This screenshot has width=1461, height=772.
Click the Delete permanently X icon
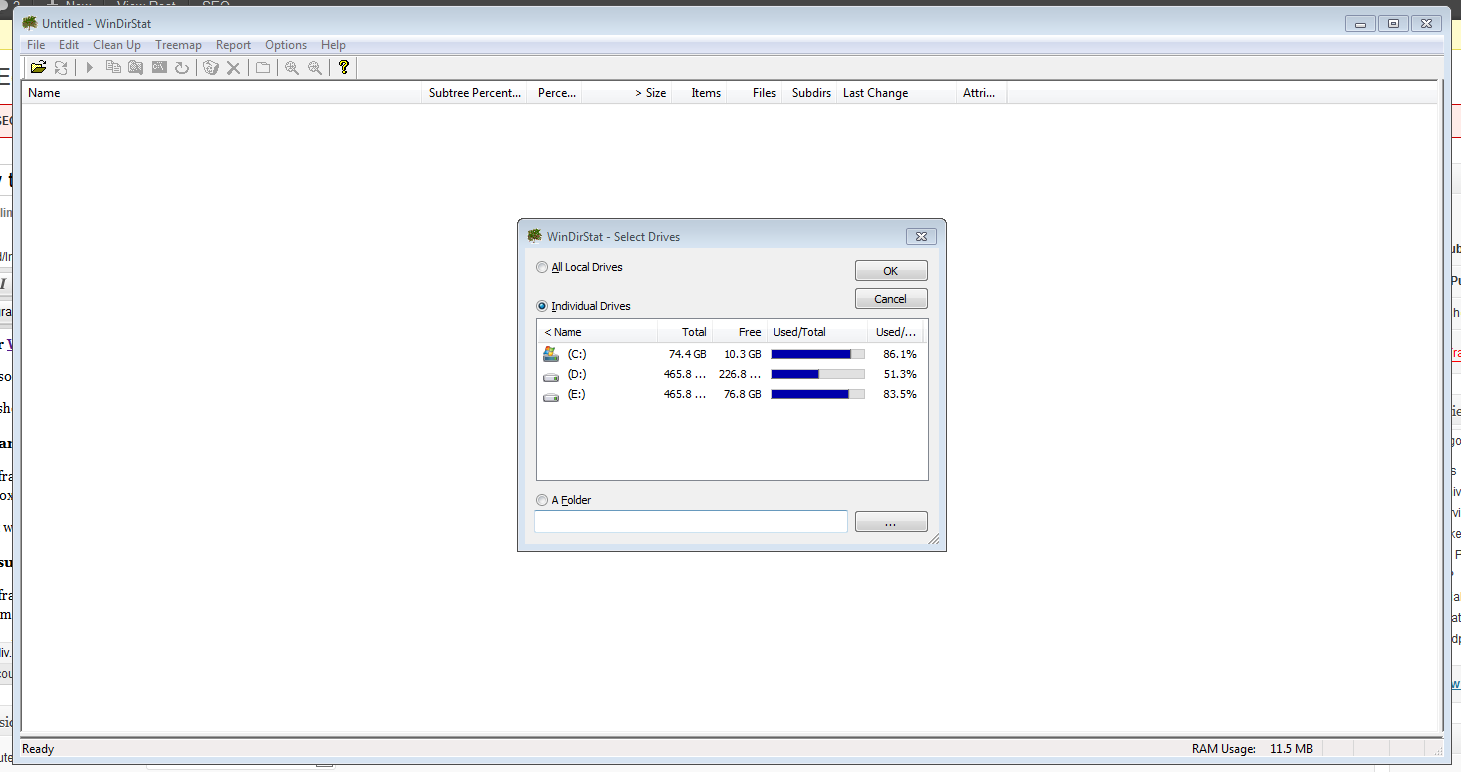point(233,68)
